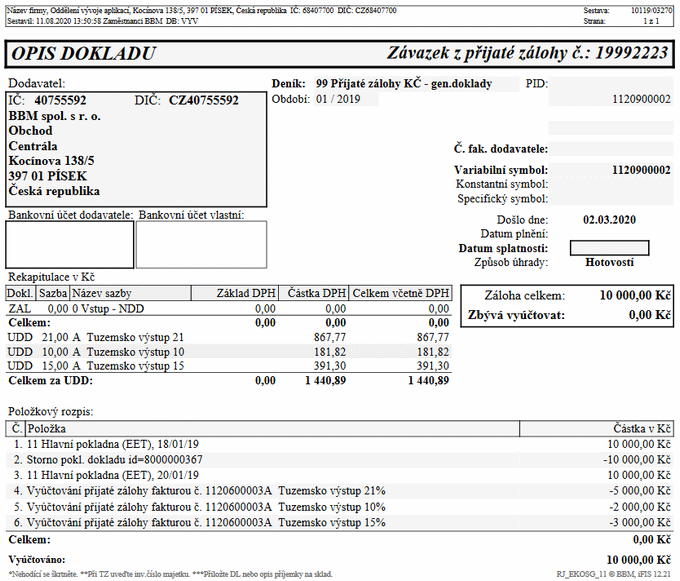
Task: Select 'Česká republika' in supplier box
Action: [54, 191]
